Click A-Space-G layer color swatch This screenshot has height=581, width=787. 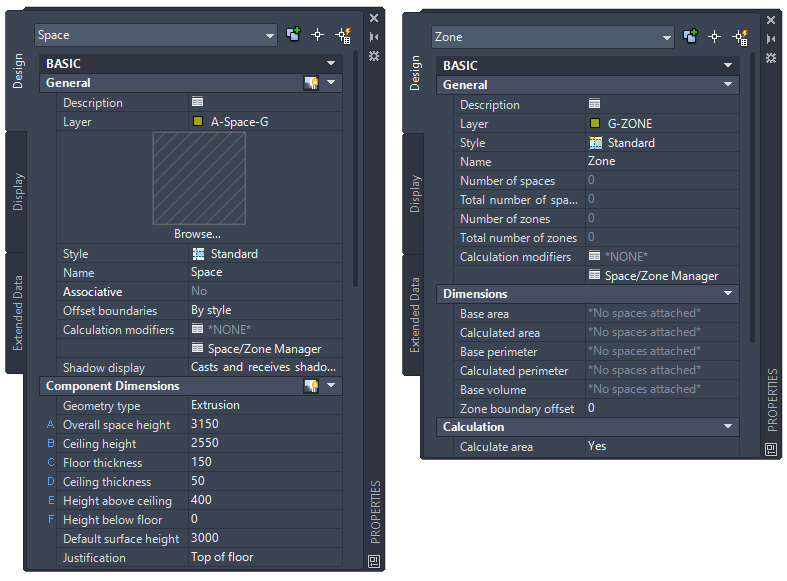coord(198,121)
